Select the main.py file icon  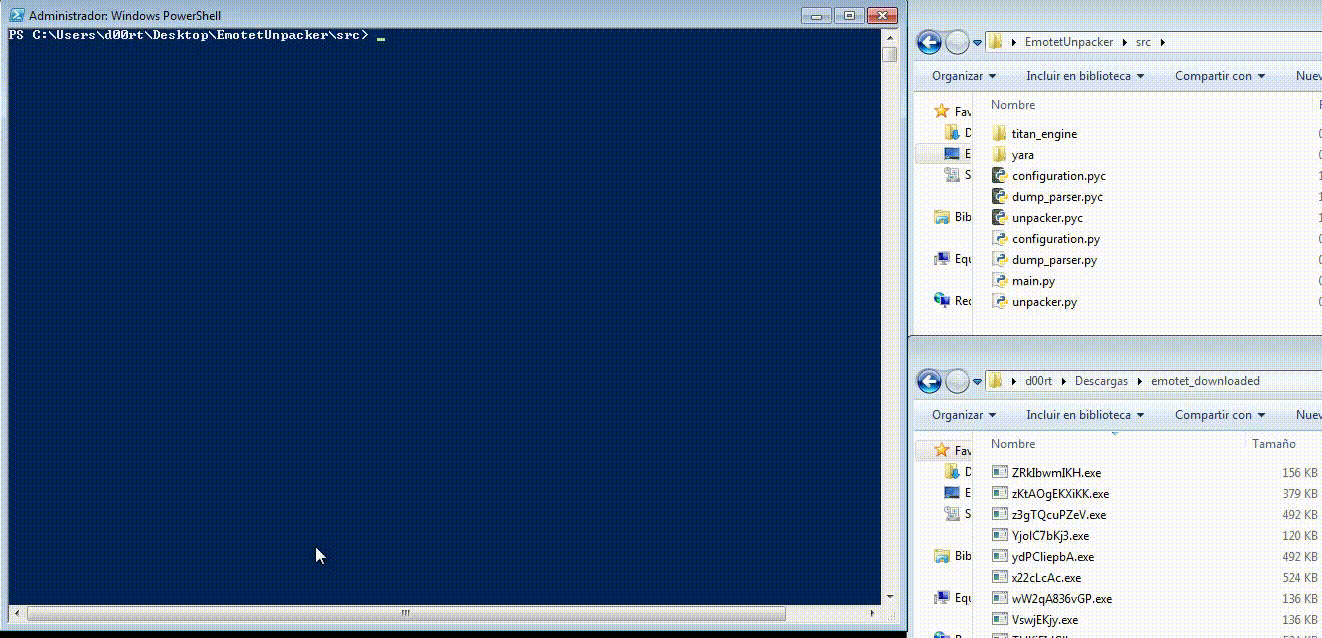[999, 280]
